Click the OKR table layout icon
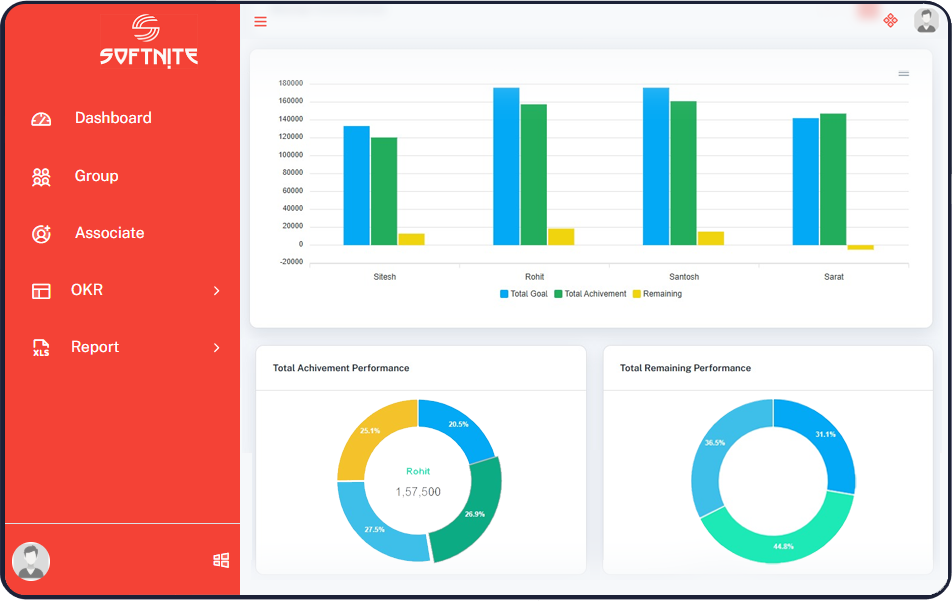This screenshot has width=952, height=601. pyautogui.click(x=41, y=291)
